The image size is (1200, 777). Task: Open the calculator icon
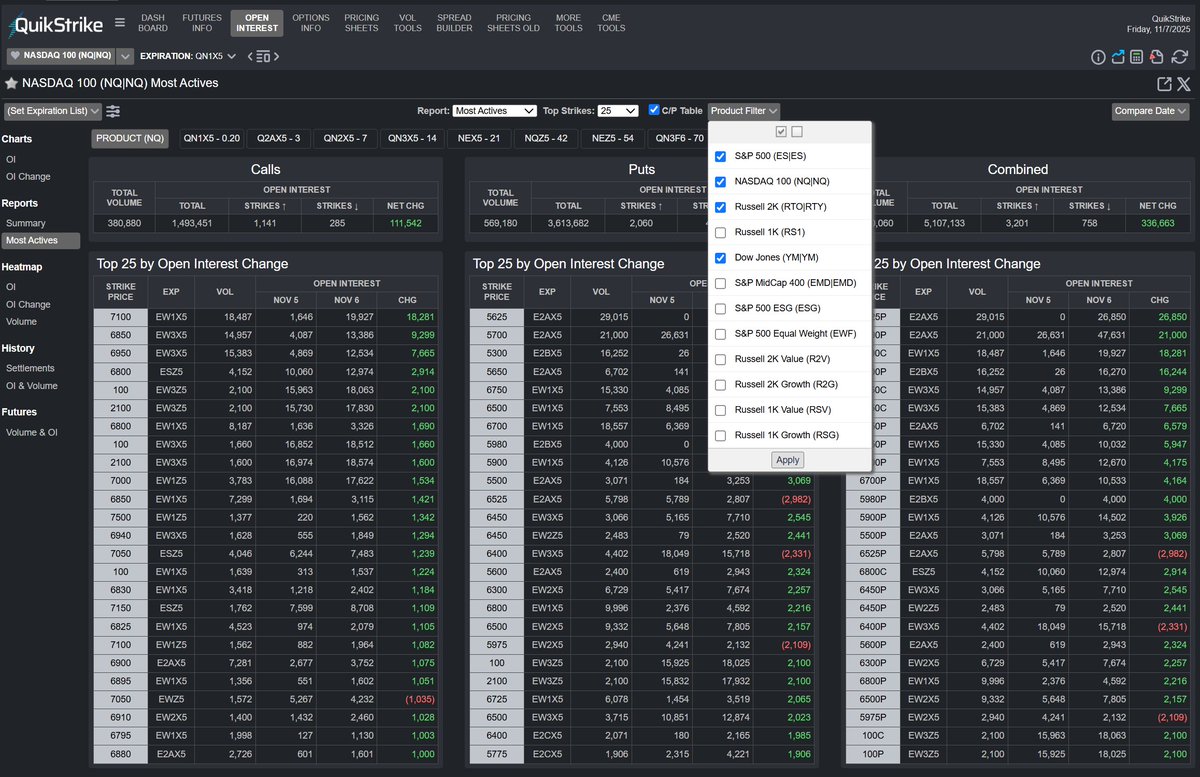point(1137,57)
